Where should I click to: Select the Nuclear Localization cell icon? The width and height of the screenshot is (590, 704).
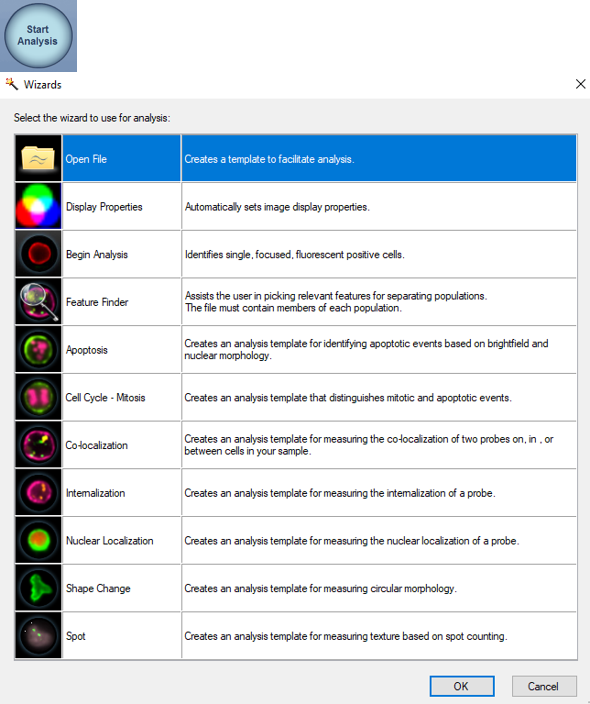pos(38,540)
